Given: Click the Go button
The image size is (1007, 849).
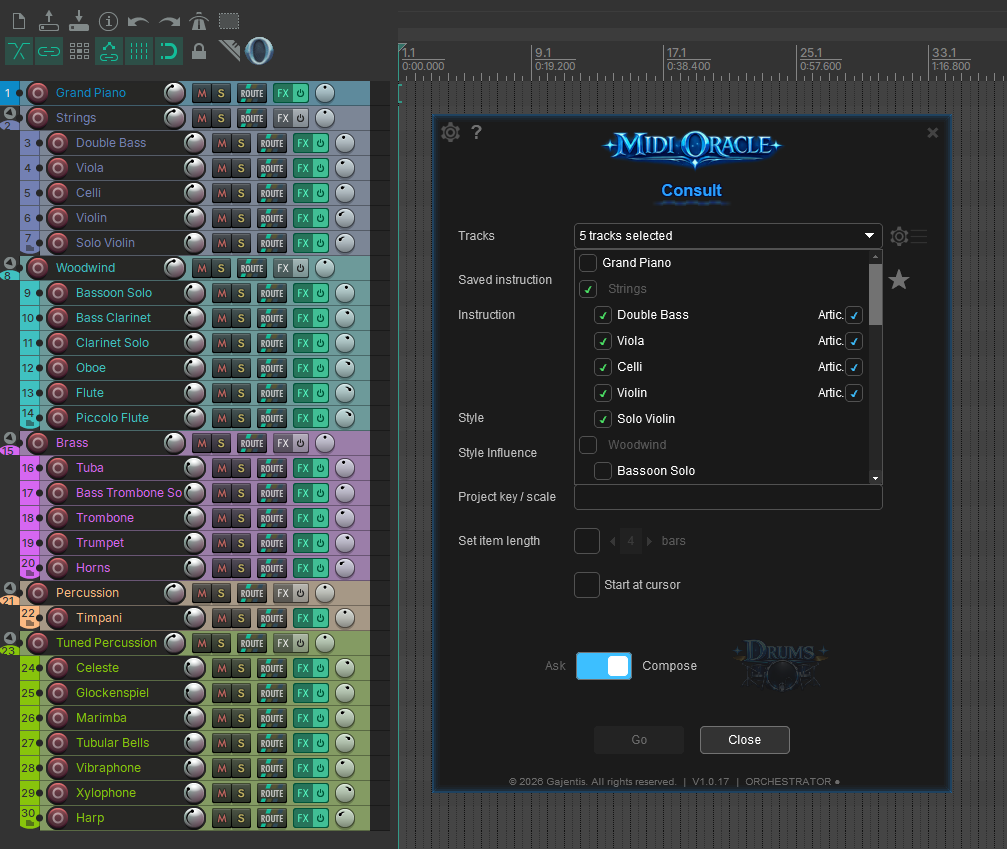Looking at the screenshot, I should [639, 740].
